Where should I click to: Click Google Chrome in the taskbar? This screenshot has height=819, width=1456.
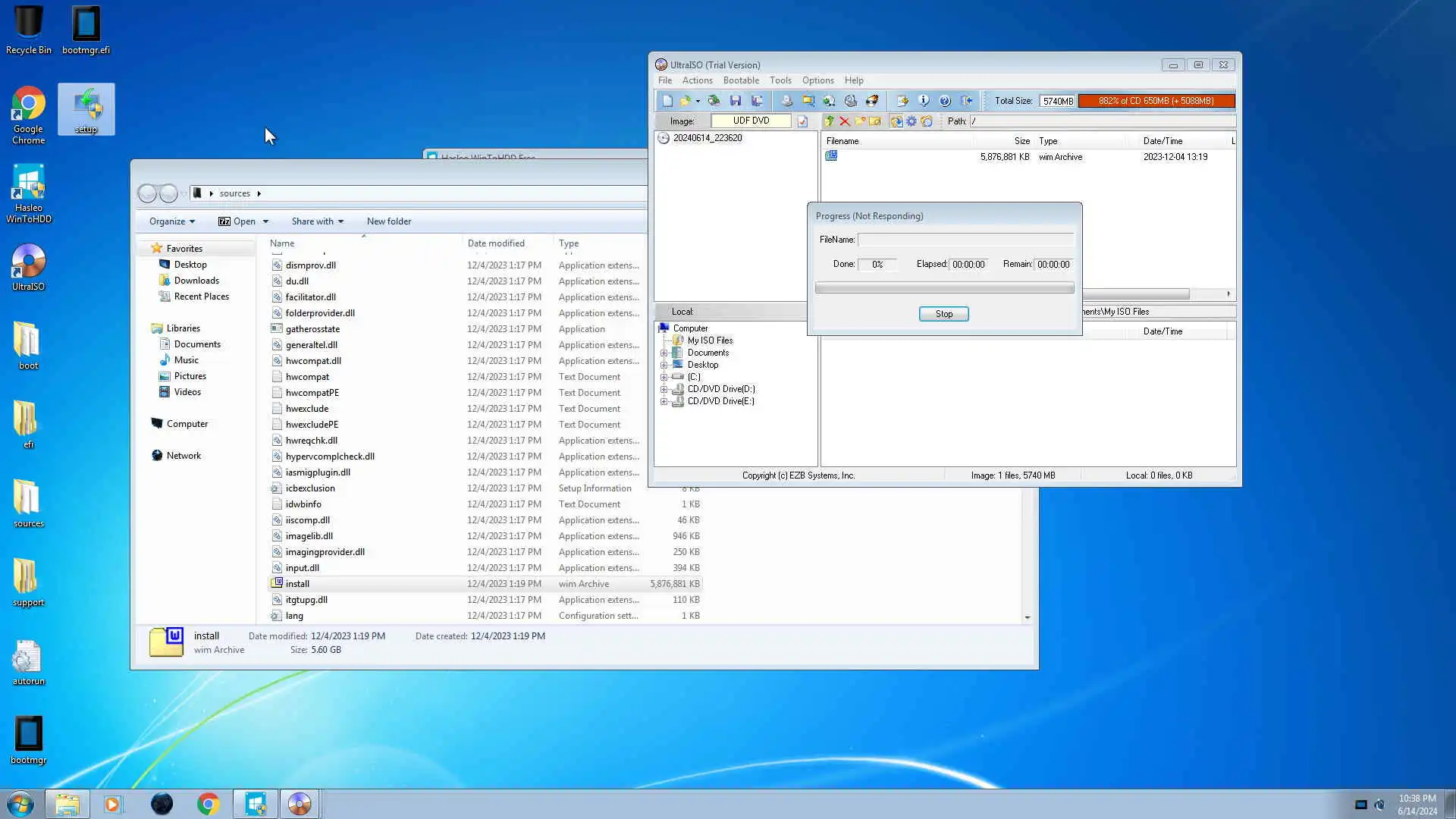pos(208,804)
